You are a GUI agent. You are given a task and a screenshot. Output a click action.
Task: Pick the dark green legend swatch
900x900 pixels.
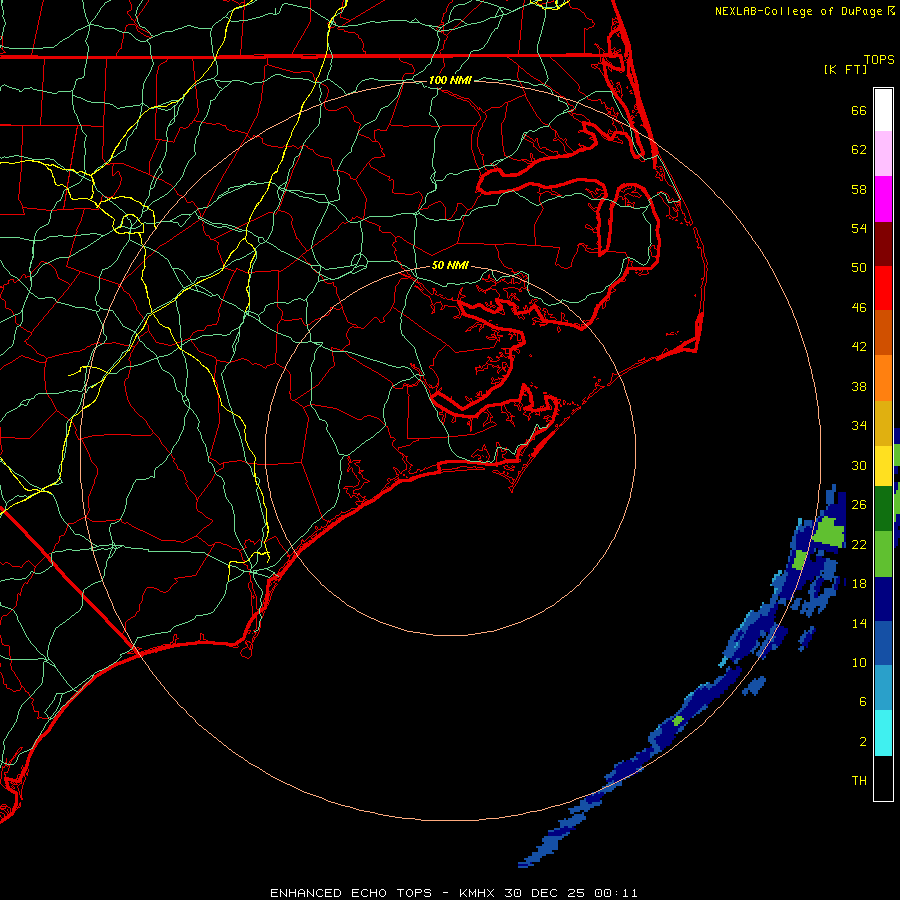tap(883, 509)
